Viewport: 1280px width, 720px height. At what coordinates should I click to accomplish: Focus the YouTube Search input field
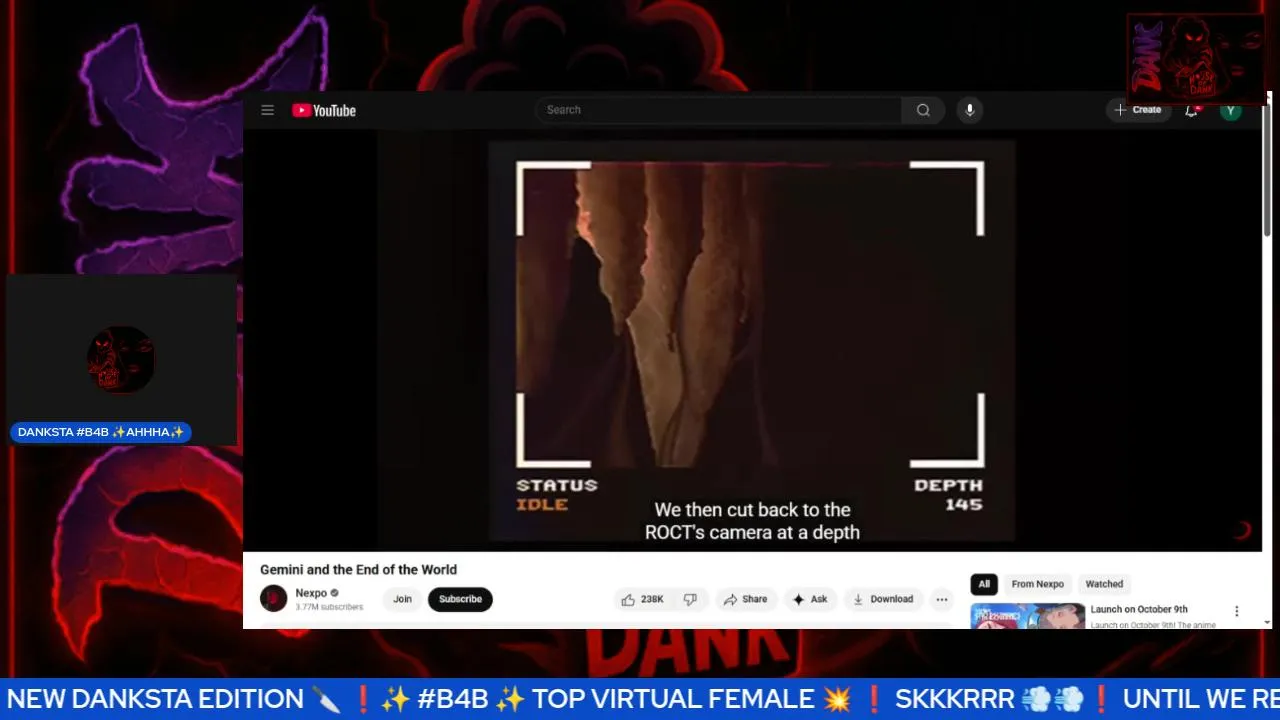coord(718,110)
